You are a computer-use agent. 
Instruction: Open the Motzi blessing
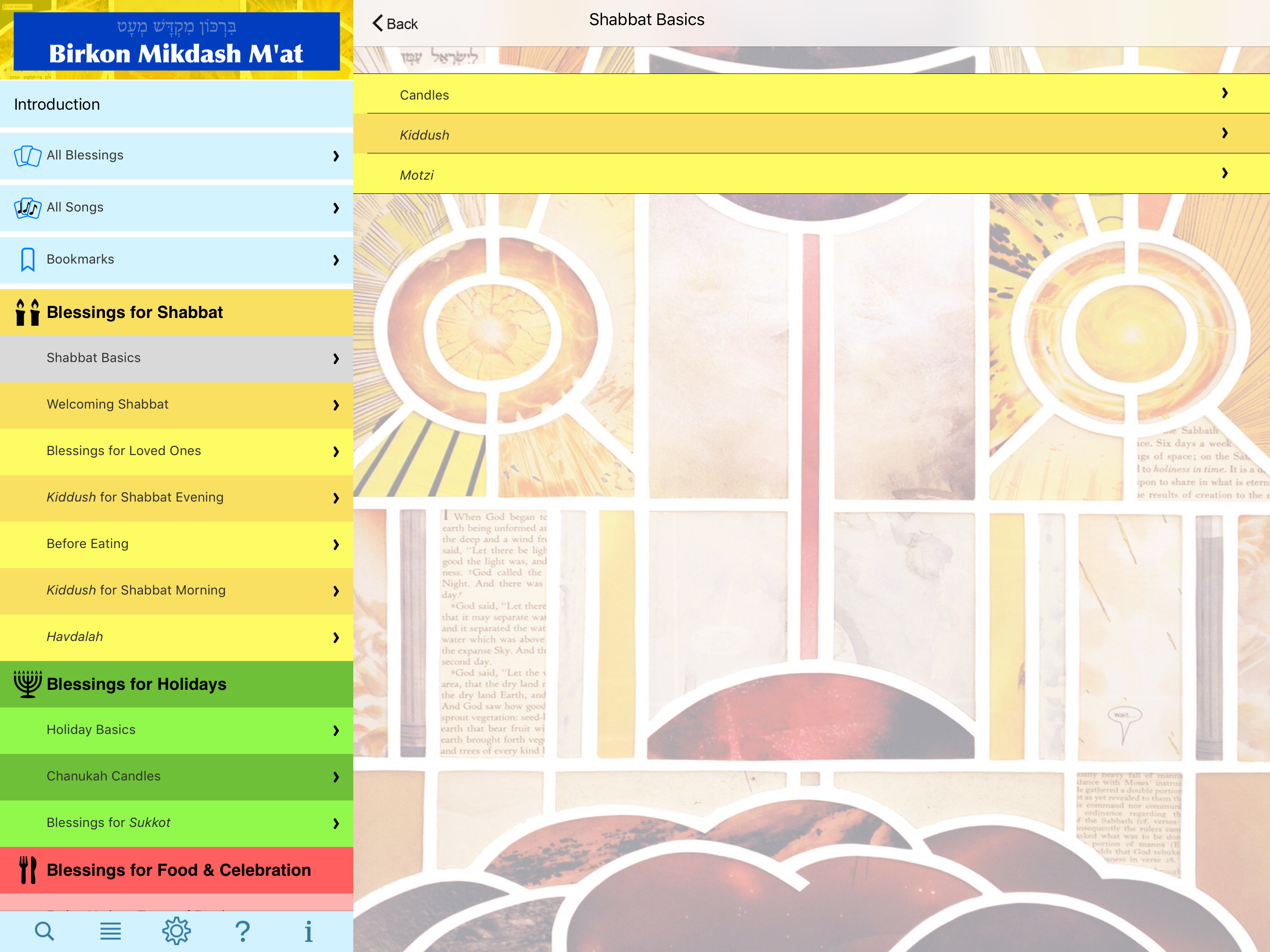pos(811,173)
